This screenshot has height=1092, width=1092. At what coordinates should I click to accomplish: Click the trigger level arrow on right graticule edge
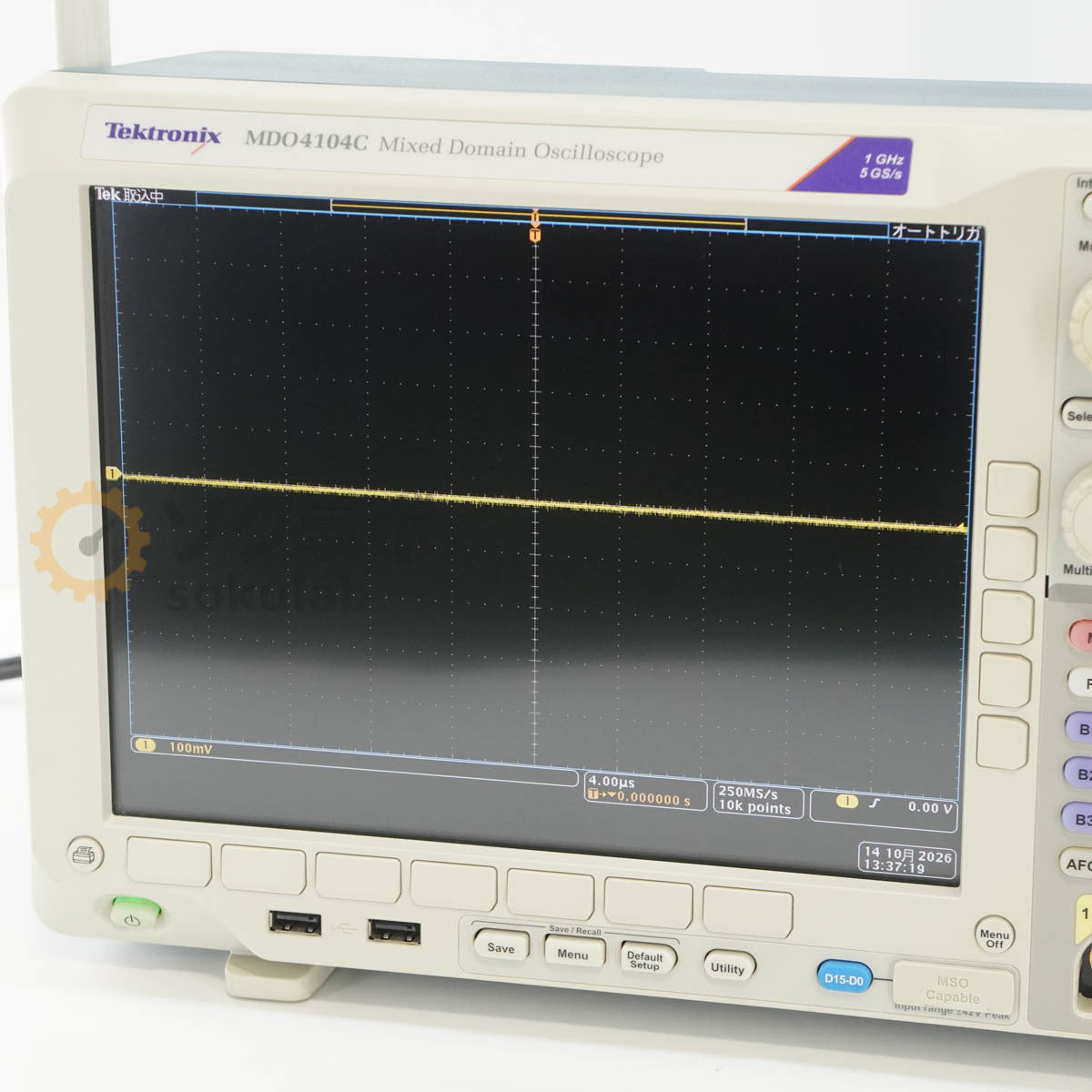(x=962, y=527)
